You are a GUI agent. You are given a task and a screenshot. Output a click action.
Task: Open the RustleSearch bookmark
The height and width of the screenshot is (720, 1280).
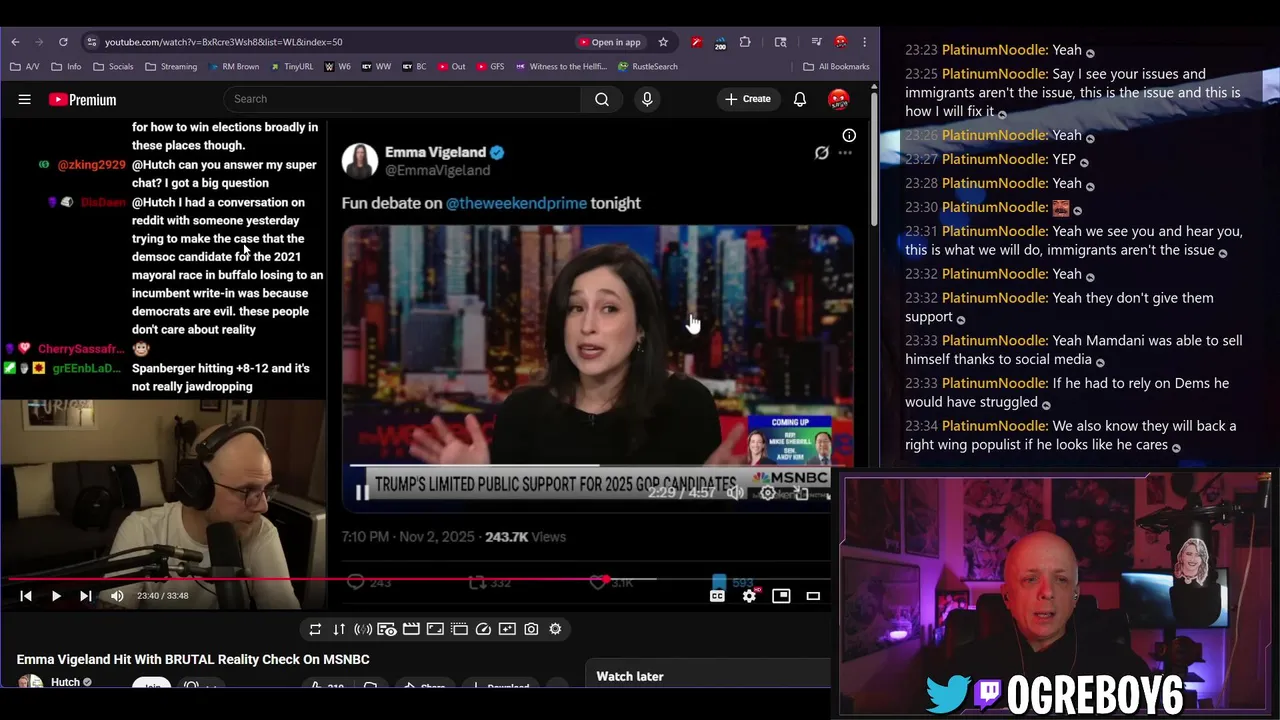point(648,67)
